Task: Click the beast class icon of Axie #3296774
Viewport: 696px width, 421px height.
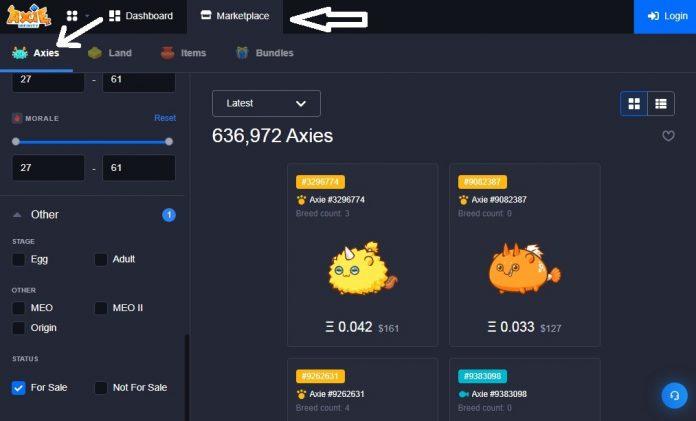Action: [x=301, y=200]
